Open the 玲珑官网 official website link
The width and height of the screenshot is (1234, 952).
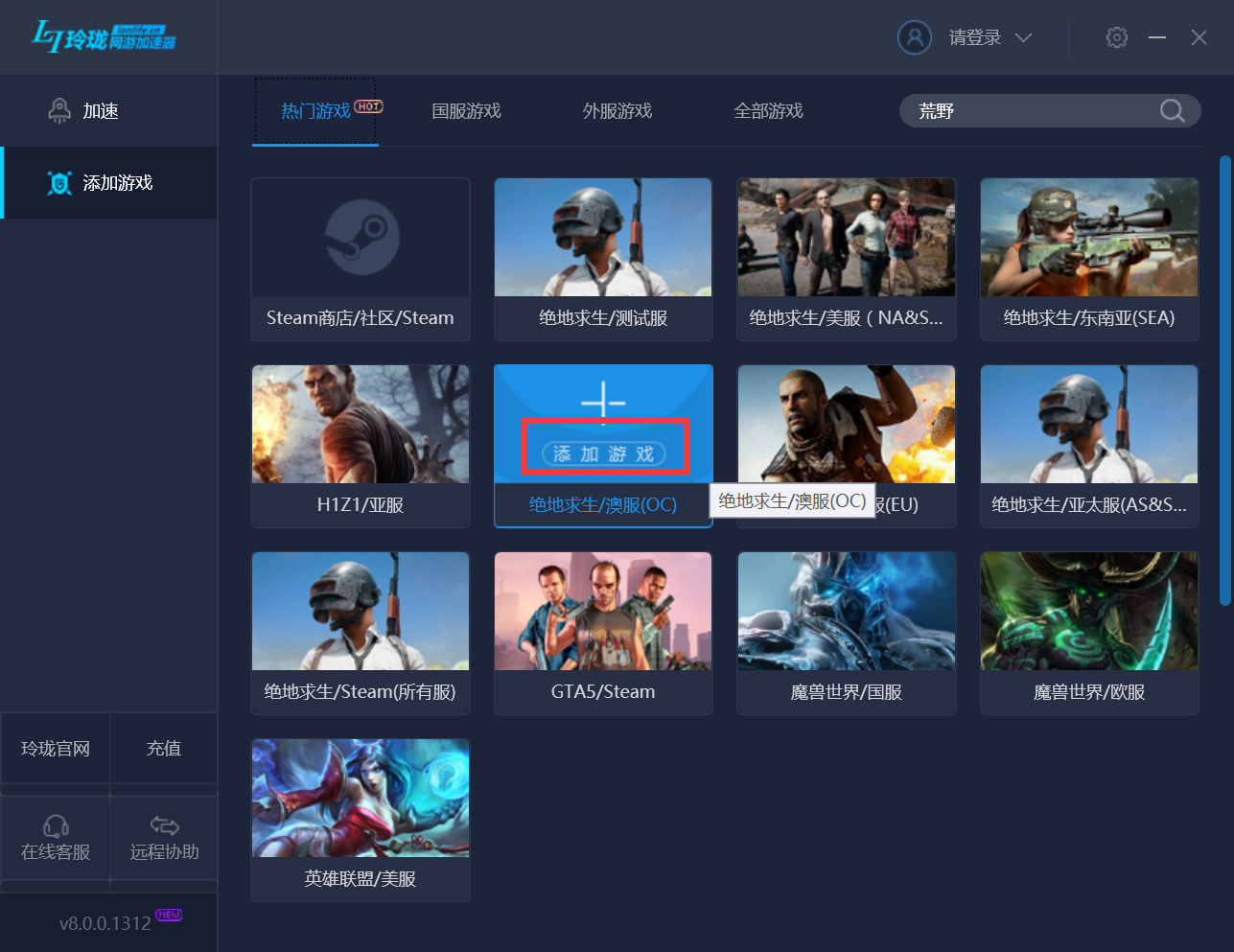pos(55,748)
